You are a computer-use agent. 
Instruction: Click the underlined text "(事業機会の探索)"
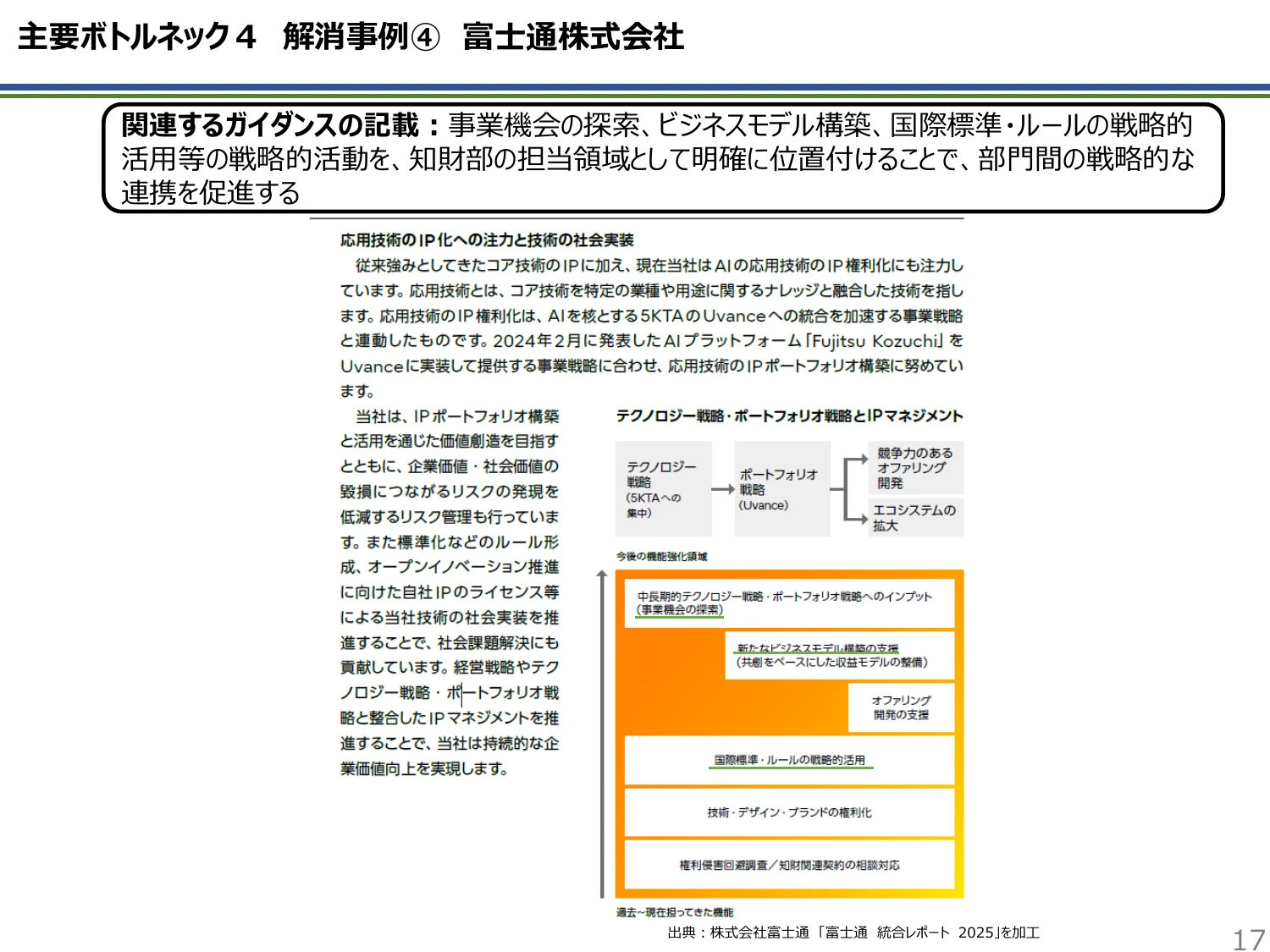click(x=680, y=610)
